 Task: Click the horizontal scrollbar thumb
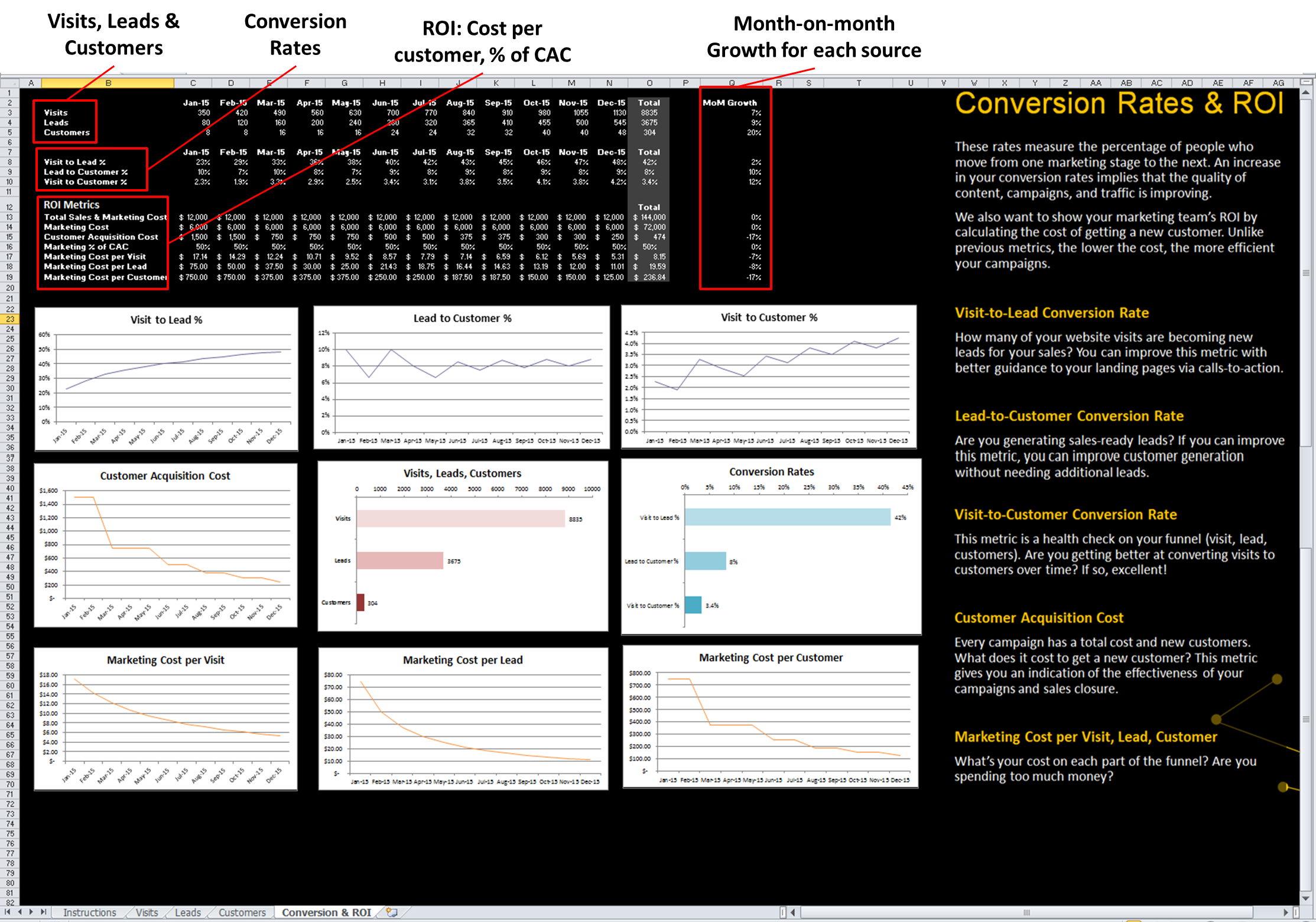pos(1026,912)
